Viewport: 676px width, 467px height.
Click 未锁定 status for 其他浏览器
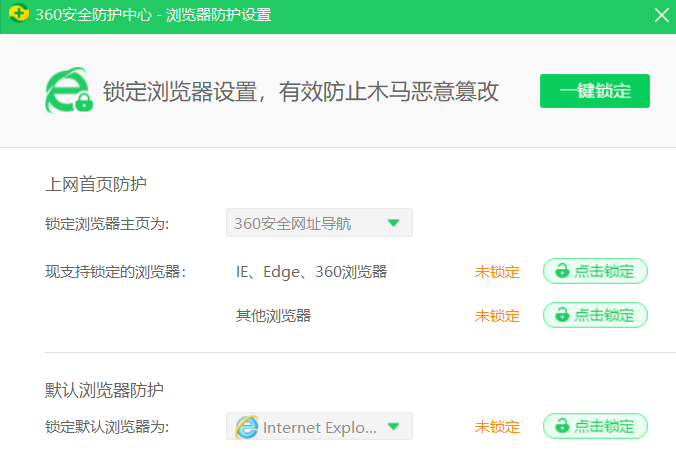click(x=497, y=316)
